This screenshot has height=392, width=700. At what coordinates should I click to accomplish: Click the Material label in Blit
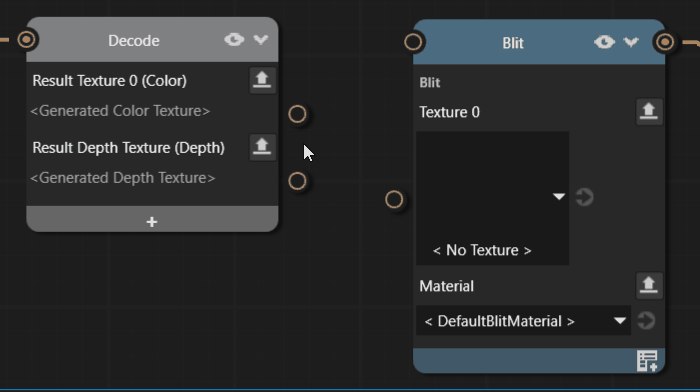[x=446, y=286]
